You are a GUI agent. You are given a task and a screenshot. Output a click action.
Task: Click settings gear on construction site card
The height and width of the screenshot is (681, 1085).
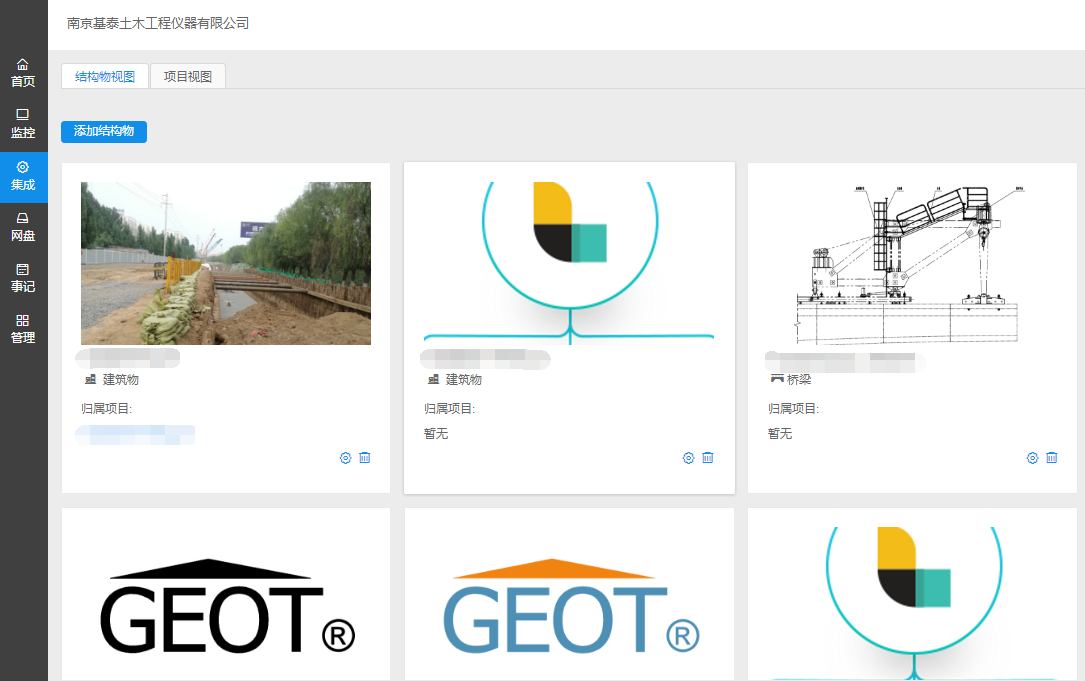pos(345,458)
